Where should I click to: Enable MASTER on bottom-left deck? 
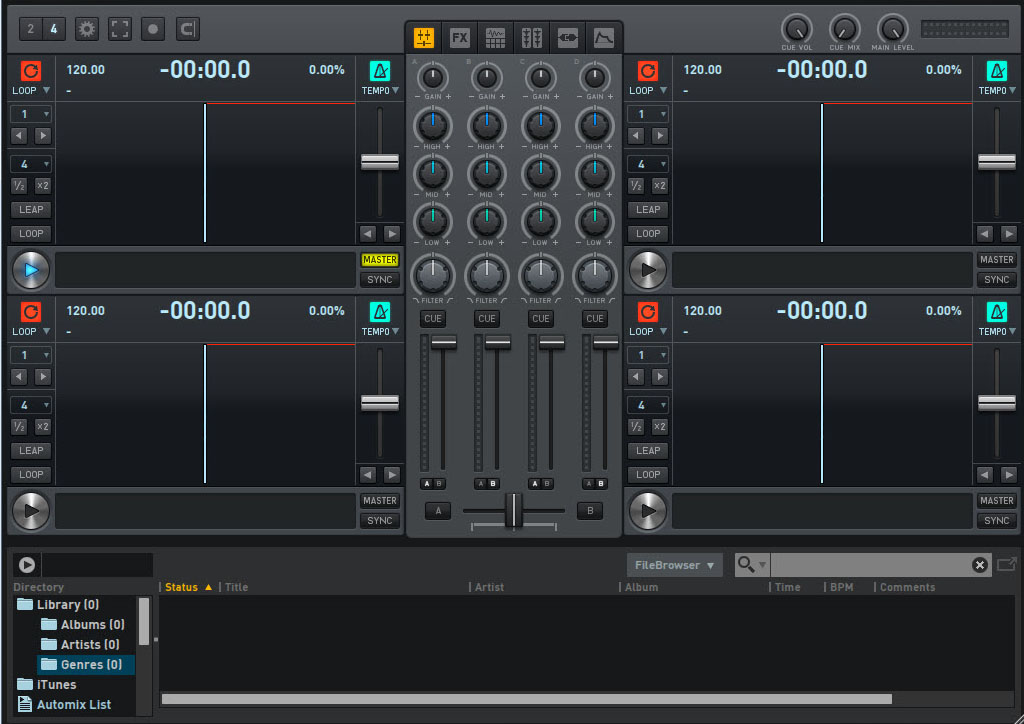coord(379,501)
